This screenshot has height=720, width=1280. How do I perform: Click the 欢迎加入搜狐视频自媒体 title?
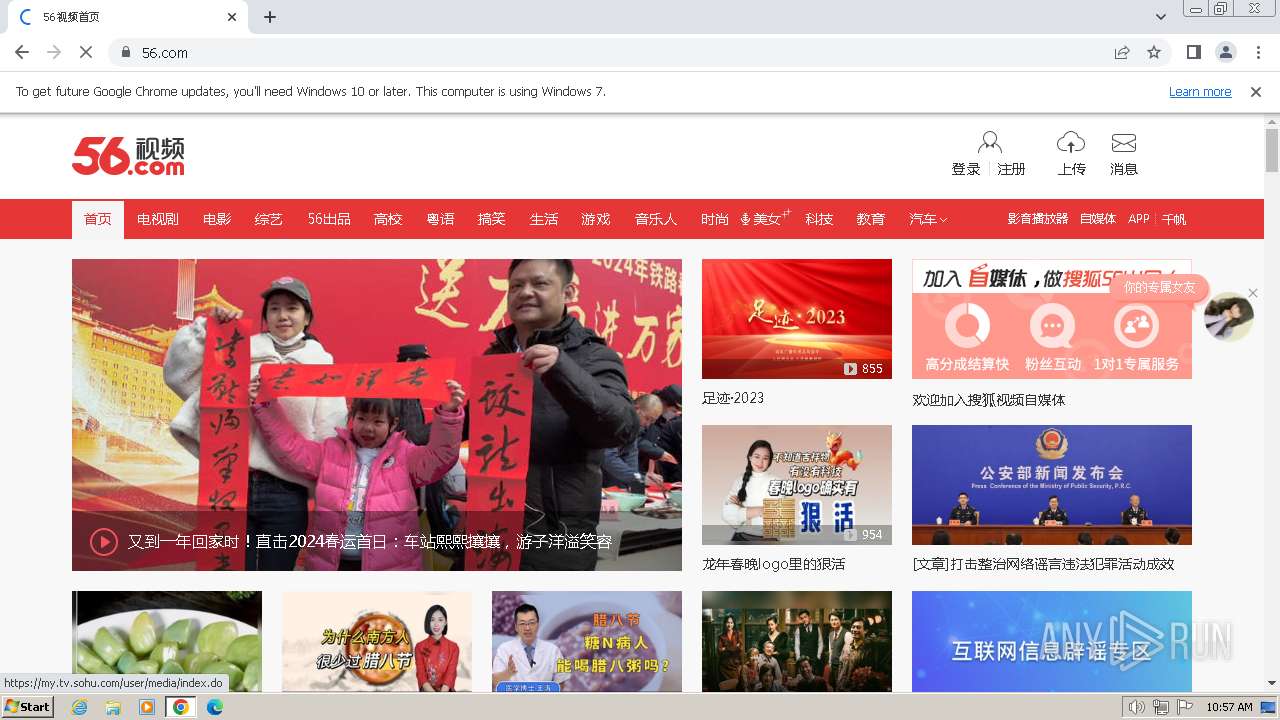coord(989,400)
